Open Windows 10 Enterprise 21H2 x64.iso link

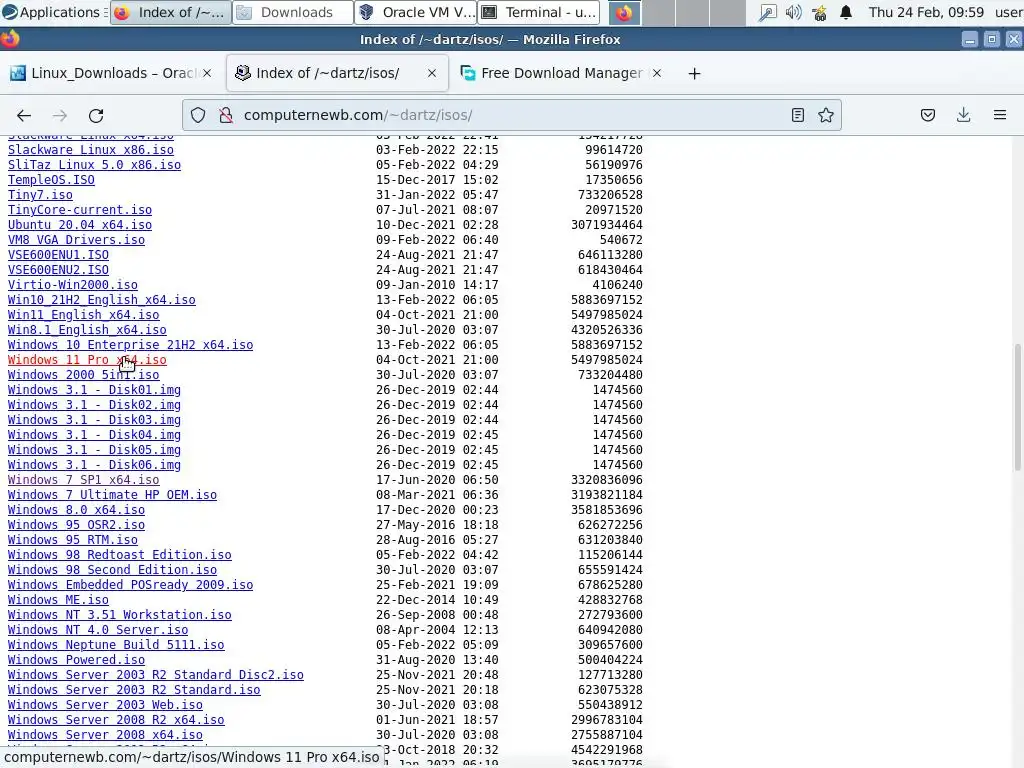coord(131,345)
